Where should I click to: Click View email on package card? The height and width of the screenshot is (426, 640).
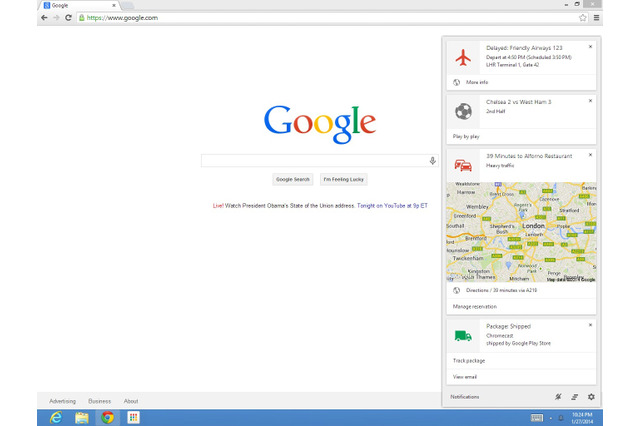(x=464, y=377)
